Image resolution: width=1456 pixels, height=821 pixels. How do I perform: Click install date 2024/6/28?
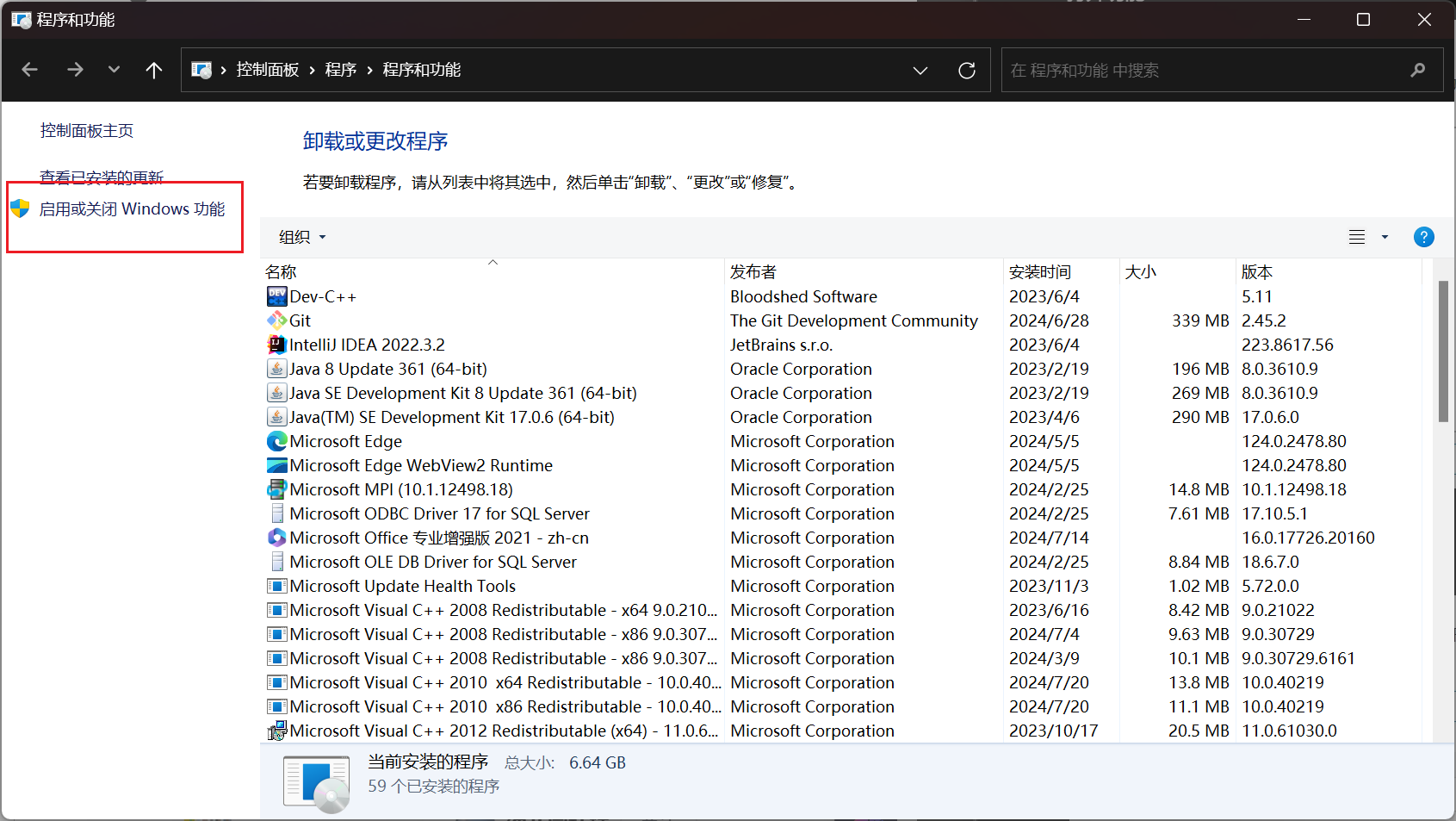tap(1049, 320)
